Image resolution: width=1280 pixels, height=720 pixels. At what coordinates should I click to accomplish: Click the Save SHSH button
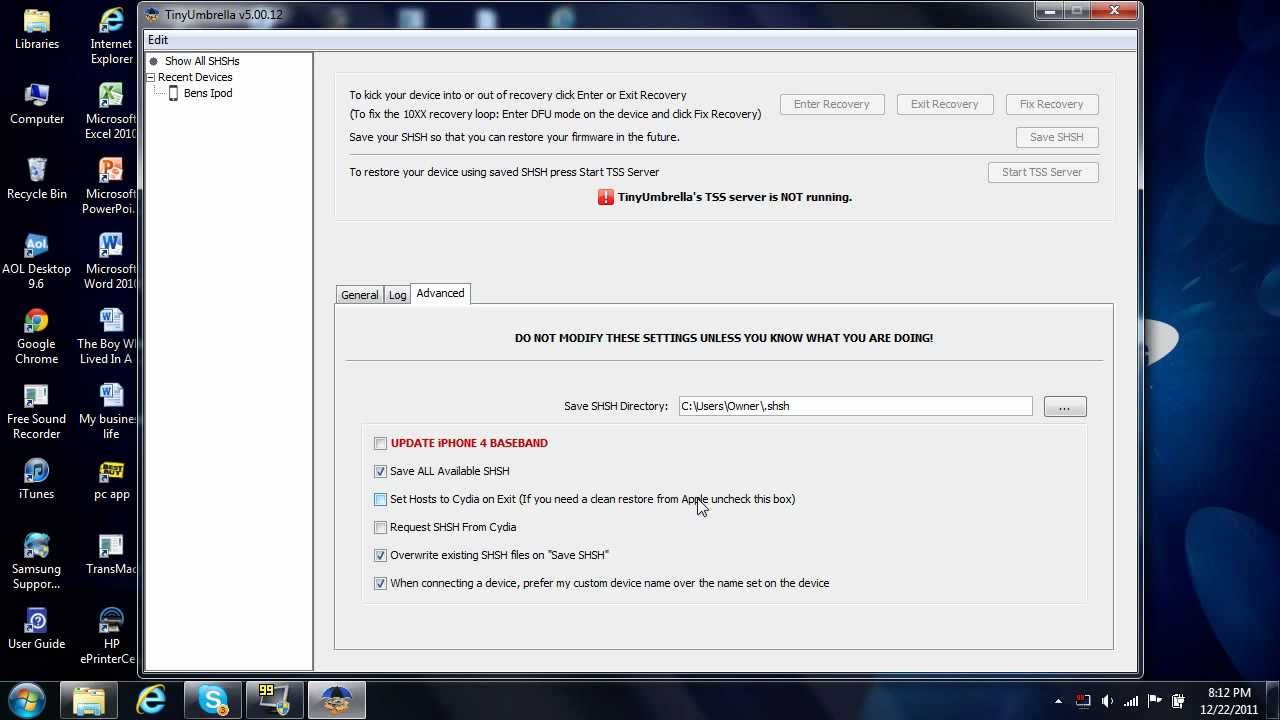pyautogui.click(x=1057, y=137)
